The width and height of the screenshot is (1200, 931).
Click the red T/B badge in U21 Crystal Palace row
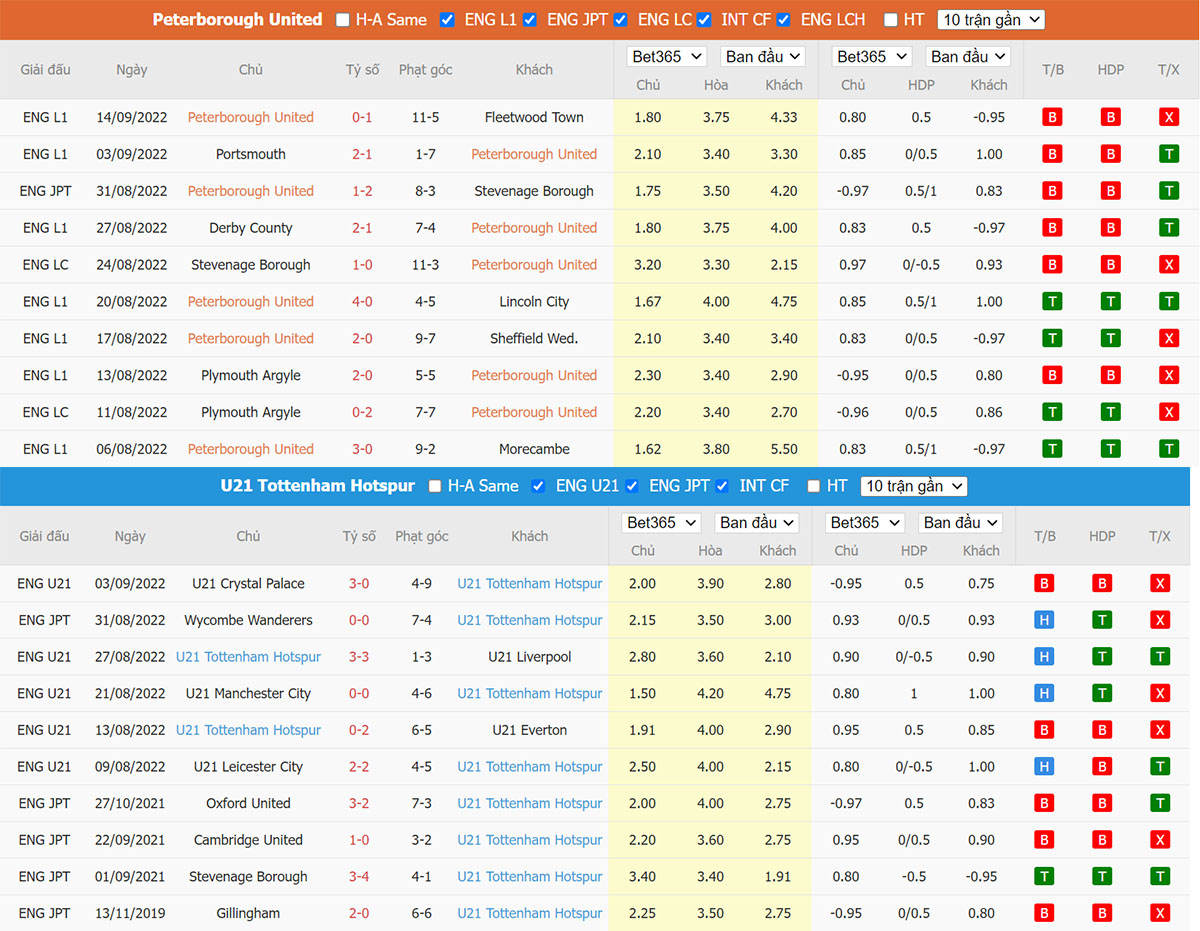(x=1044, y=584)
